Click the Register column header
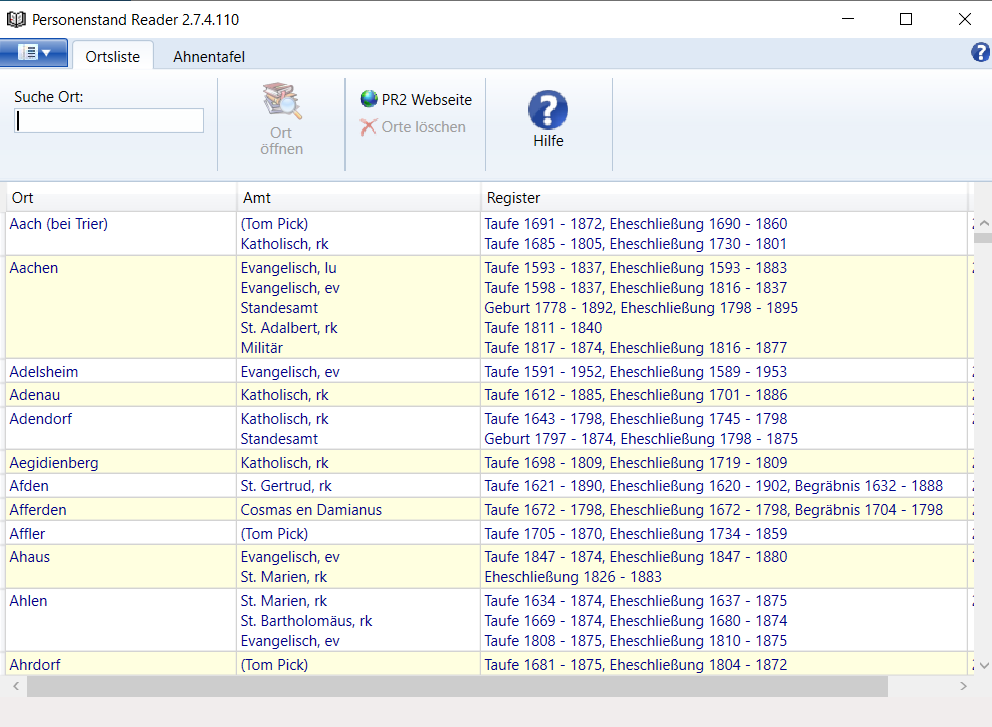Viewport: 992px width, 727px height. (723, 198)
